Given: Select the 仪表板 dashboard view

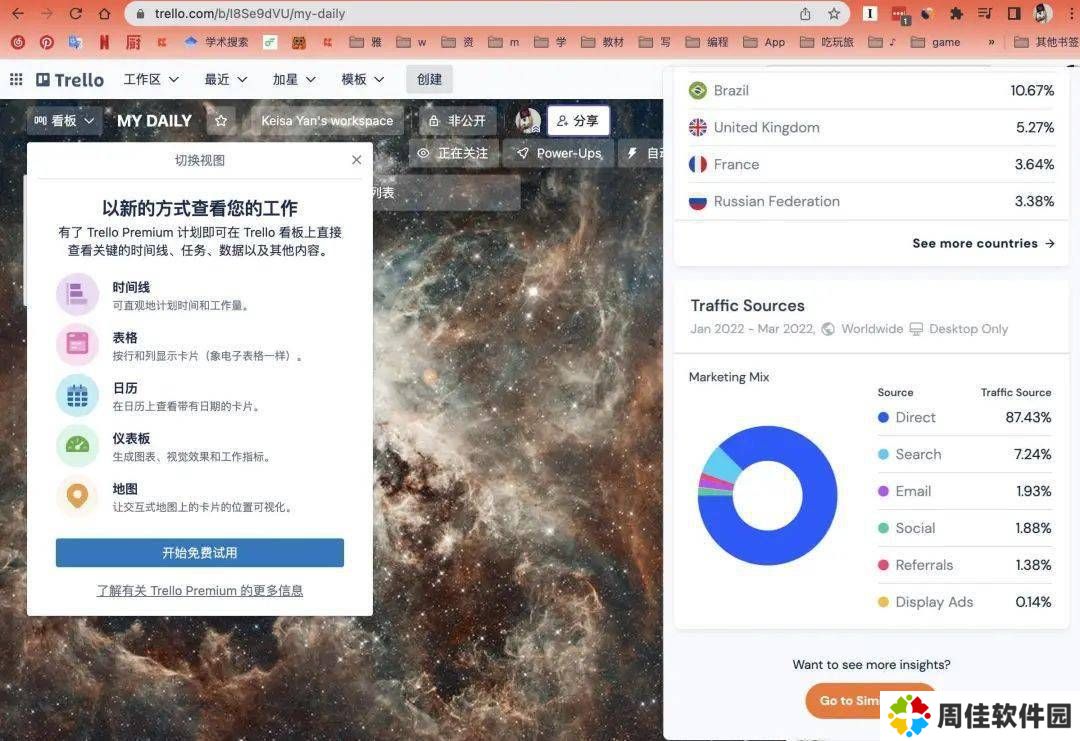Looking at the screenshot, I should pos(200,446).
